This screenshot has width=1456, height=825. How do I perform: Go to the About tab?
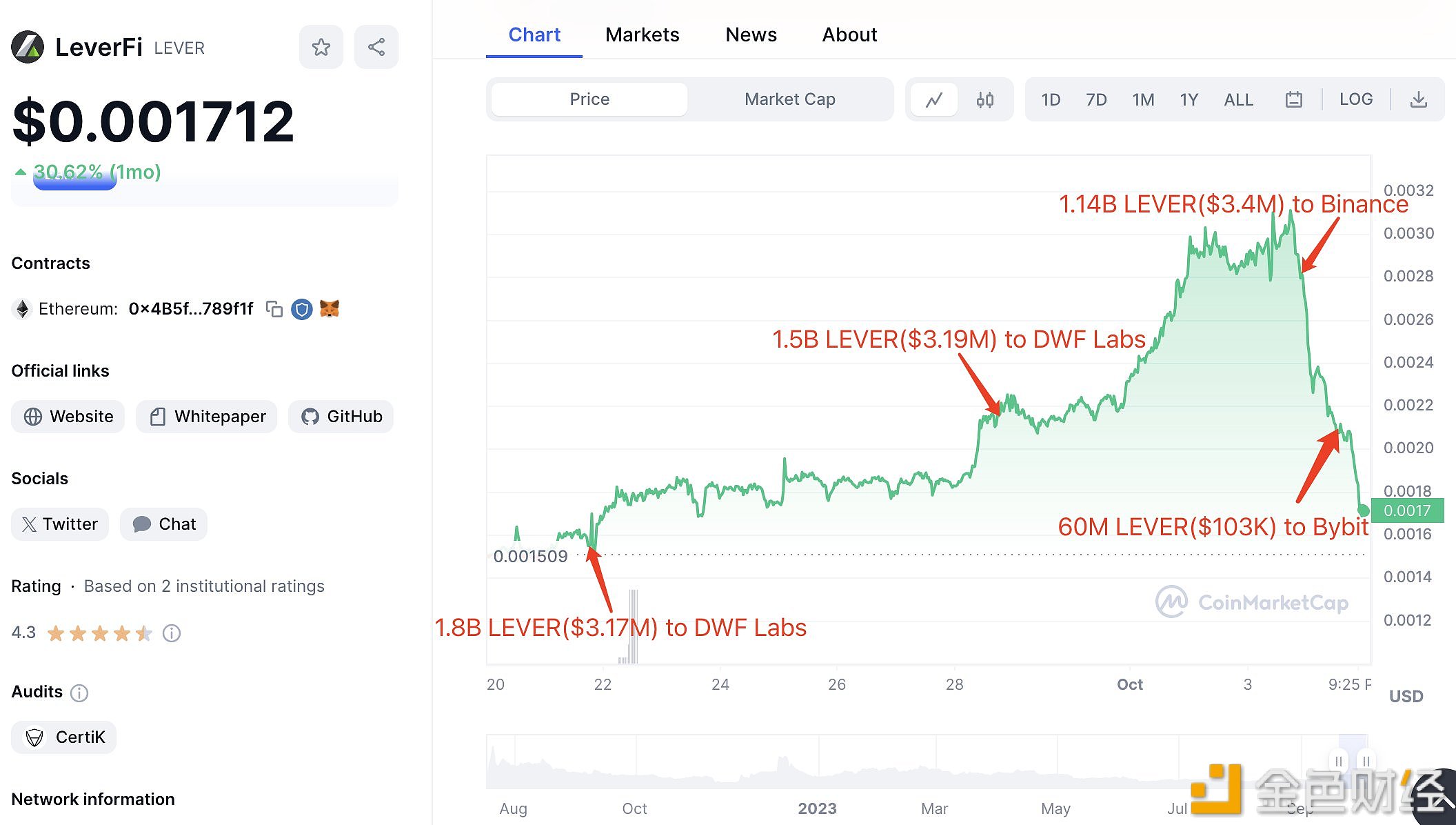point(849,34)
